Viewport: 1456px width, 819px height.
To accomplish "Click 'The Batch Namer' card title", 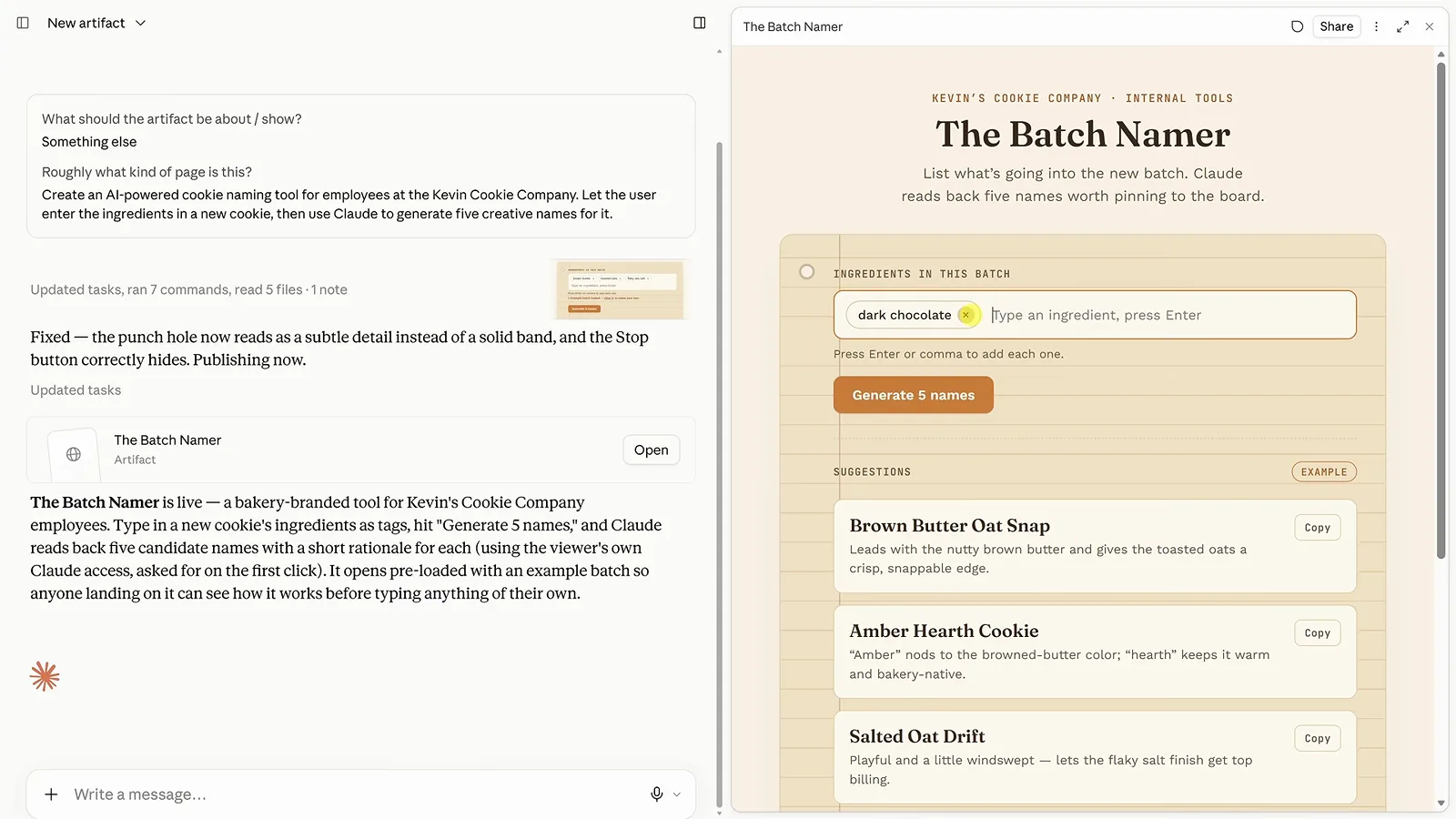I will 167,440.
